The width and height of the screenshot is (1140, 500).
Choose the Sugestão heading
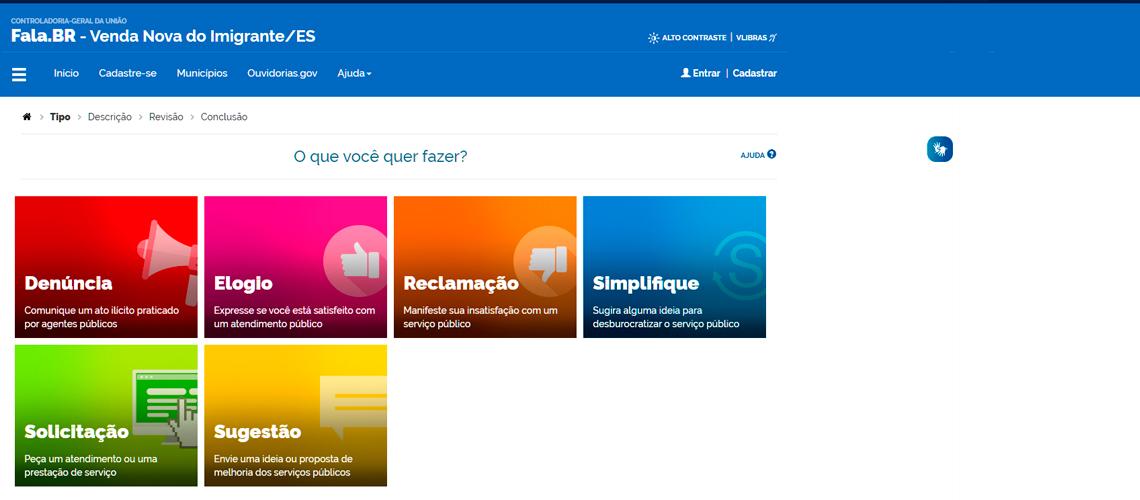point(257,432)
